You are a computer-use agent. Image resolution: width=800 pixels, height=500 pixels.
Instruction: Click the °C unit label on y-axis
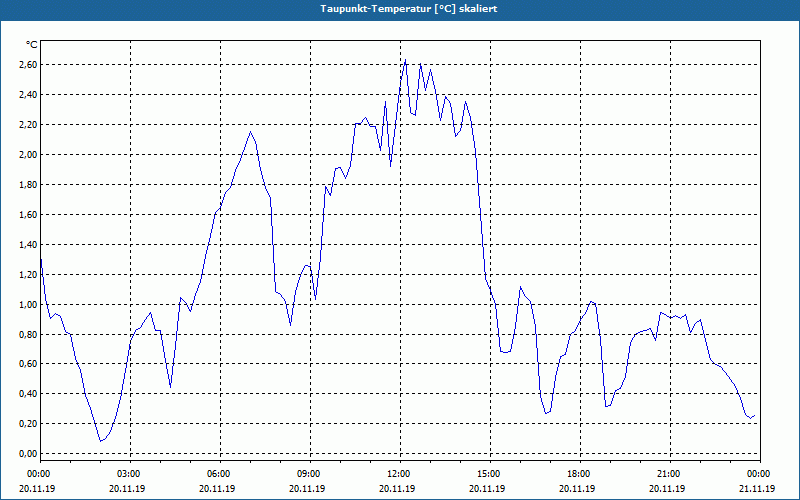[x=31, y=45]
